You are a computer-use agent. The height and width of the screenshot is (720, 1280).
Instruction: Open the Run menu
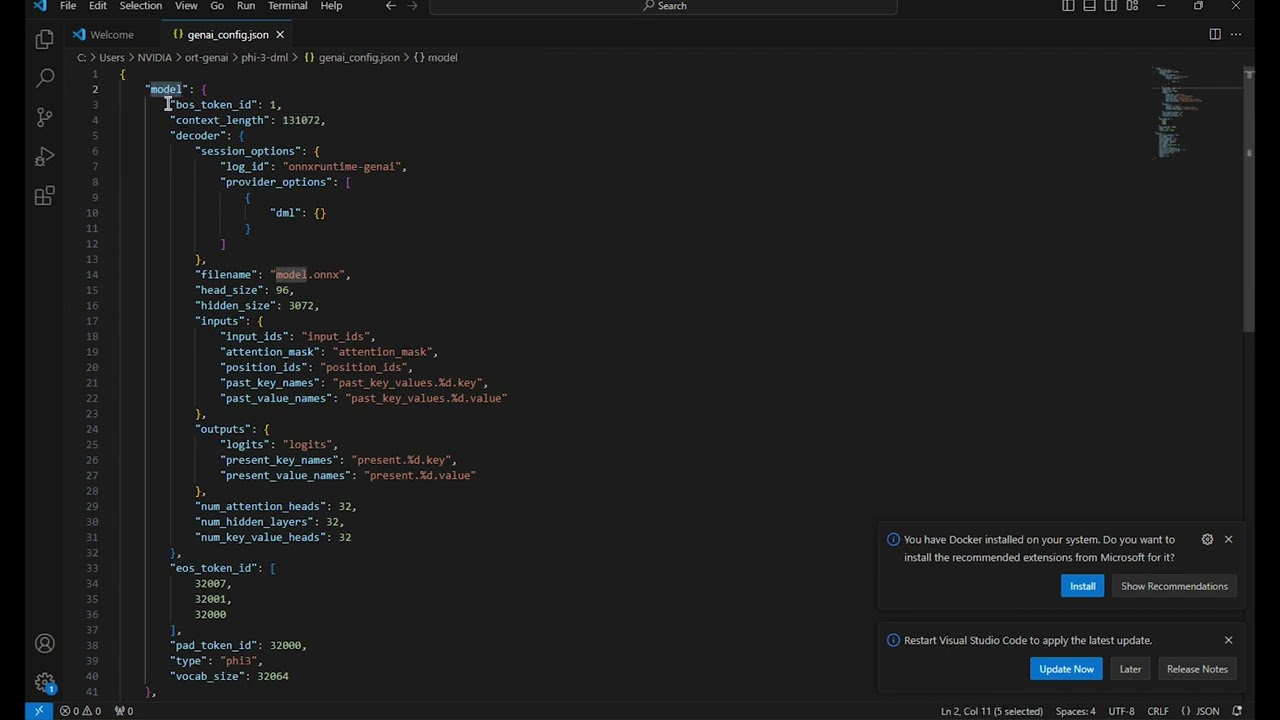coord(246,6)
